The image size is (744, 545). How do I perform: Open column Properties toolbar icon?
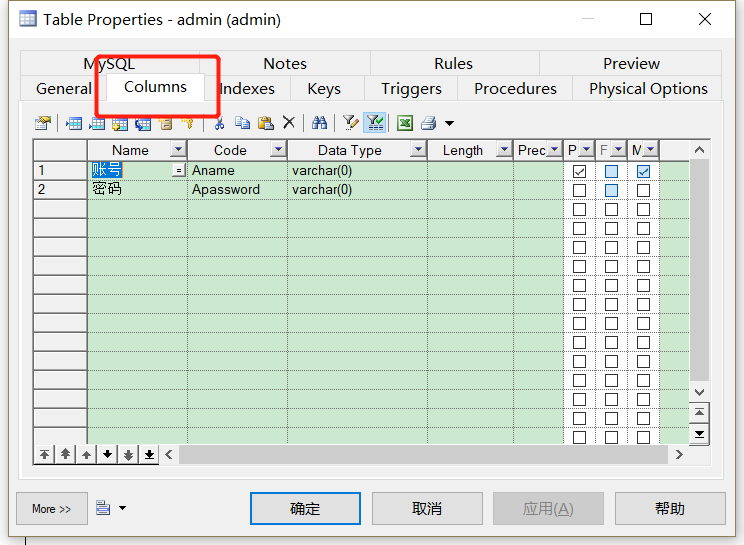pyautogui.click(x=43, y=123)
